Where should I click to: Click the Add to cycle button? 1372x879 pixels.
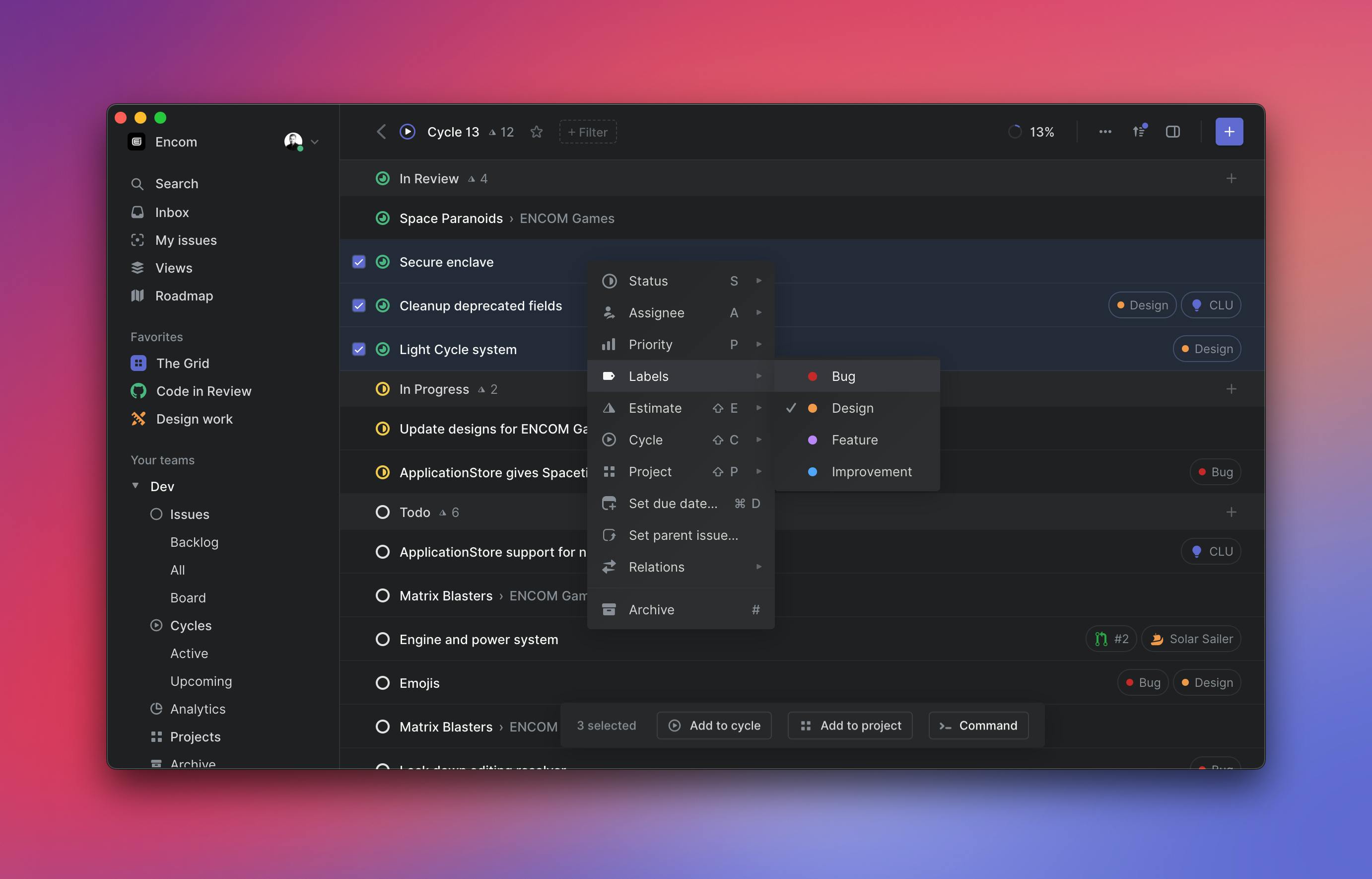[714, 726]
